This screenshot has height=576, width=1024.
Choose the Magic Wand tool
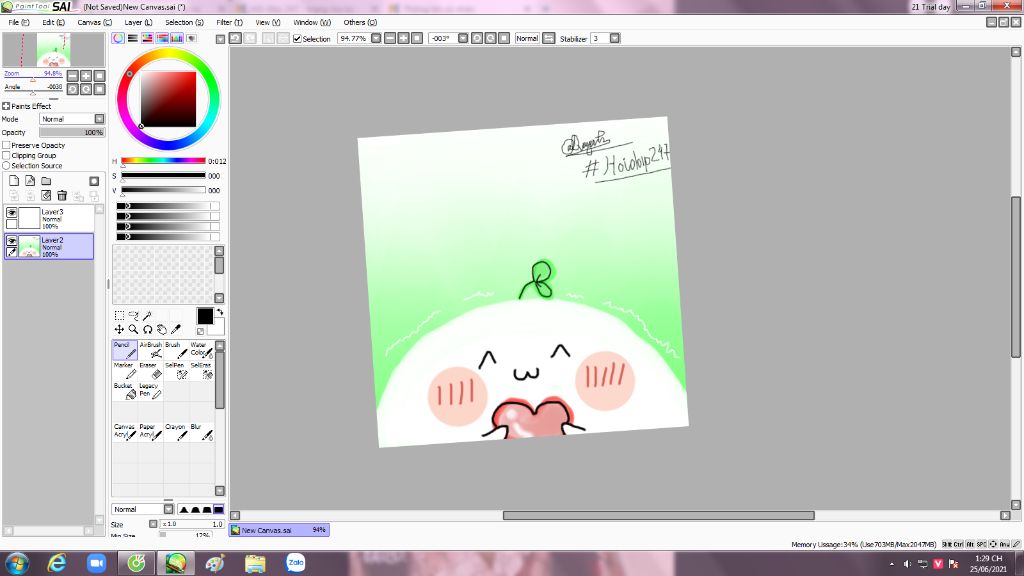point(148,316)
